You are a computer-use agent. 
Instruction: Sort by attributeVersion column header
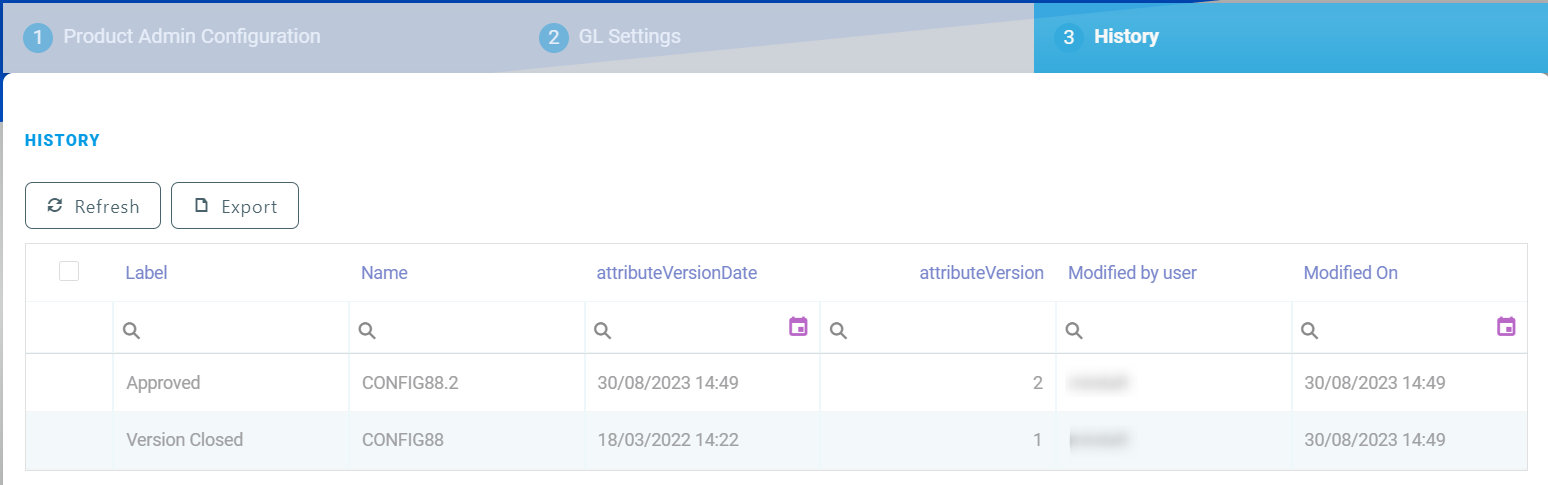[981, 273]
